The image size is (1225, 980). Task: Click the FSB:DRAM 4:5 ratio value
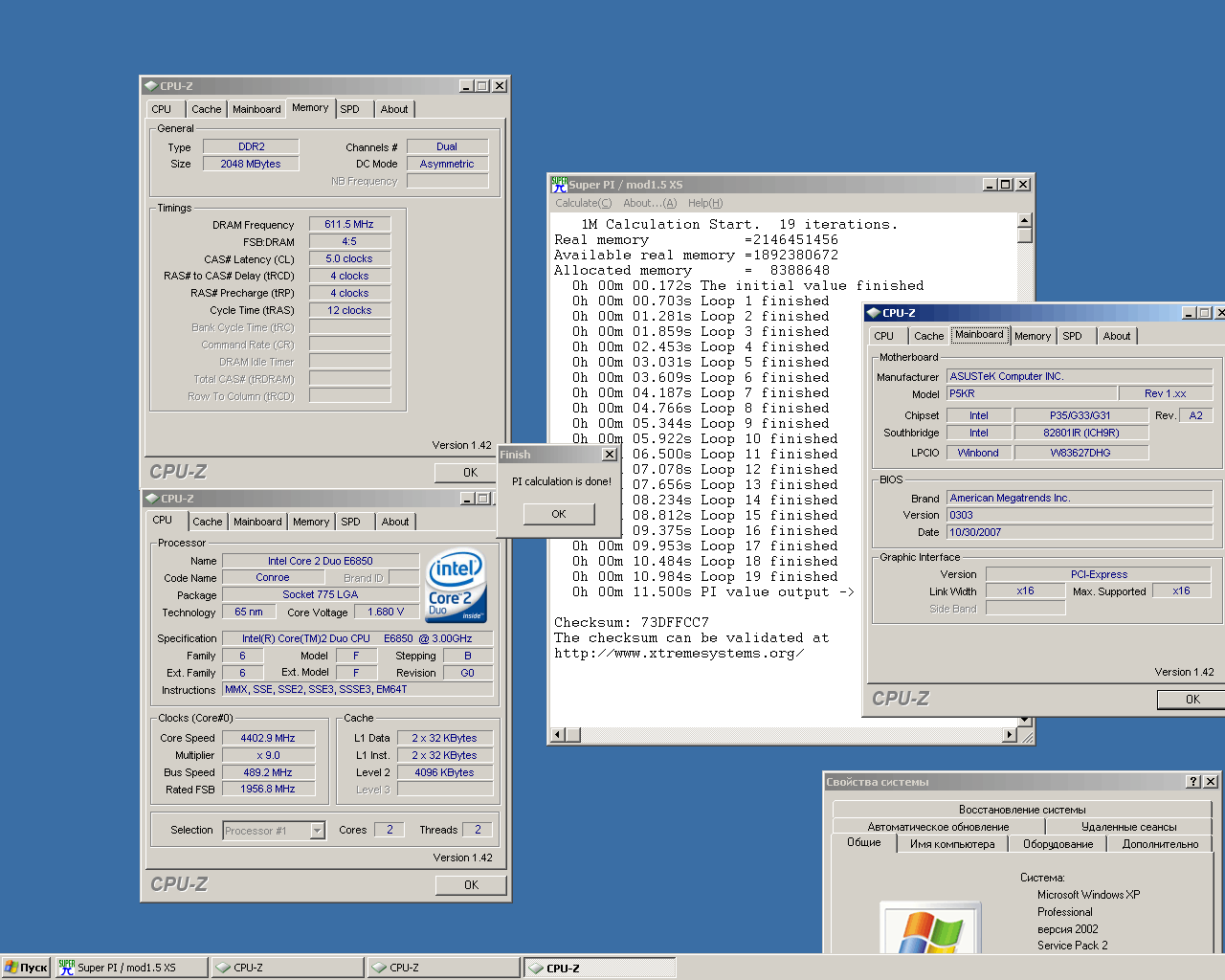[x=349, y=241]
